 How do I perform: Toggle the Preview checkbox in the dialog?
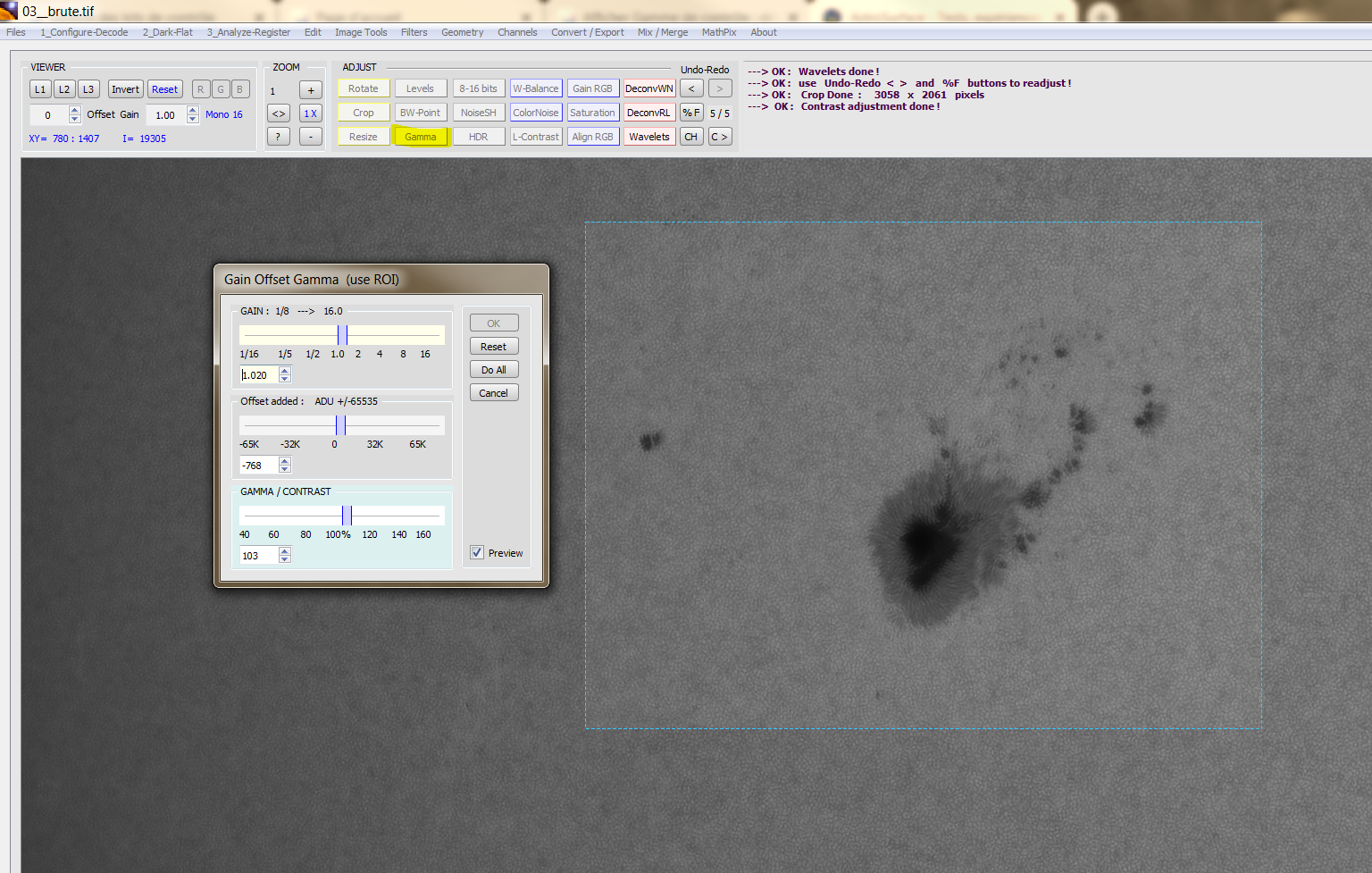click(x=477, y=553)
